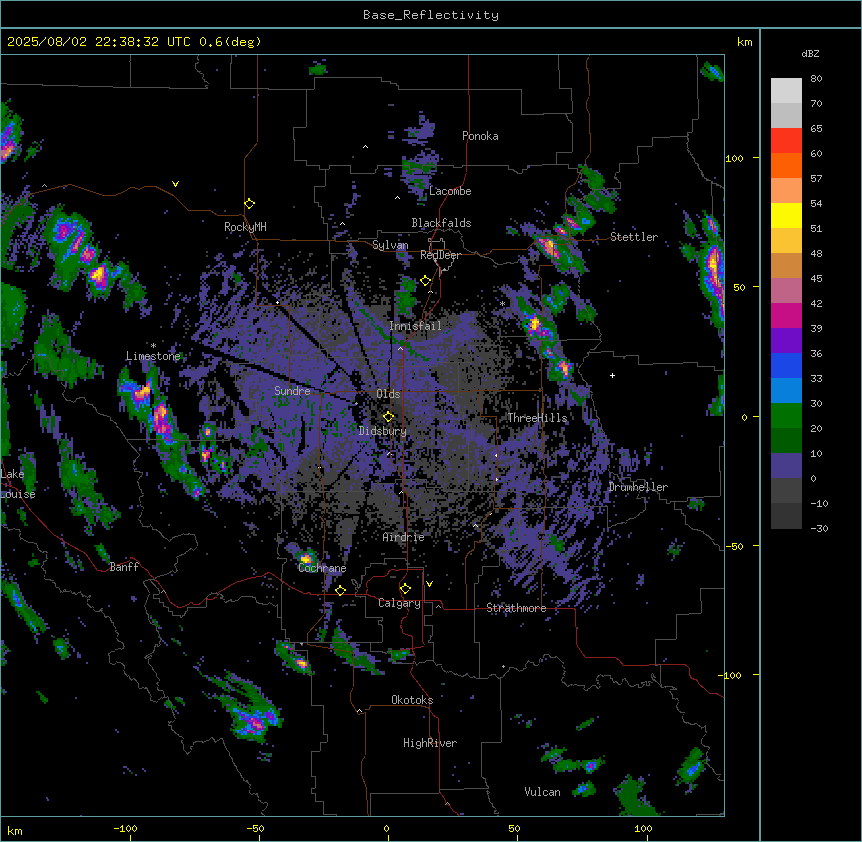Click the Stettler city label
Screen dimensions: 862x842
tap(634, 237)
